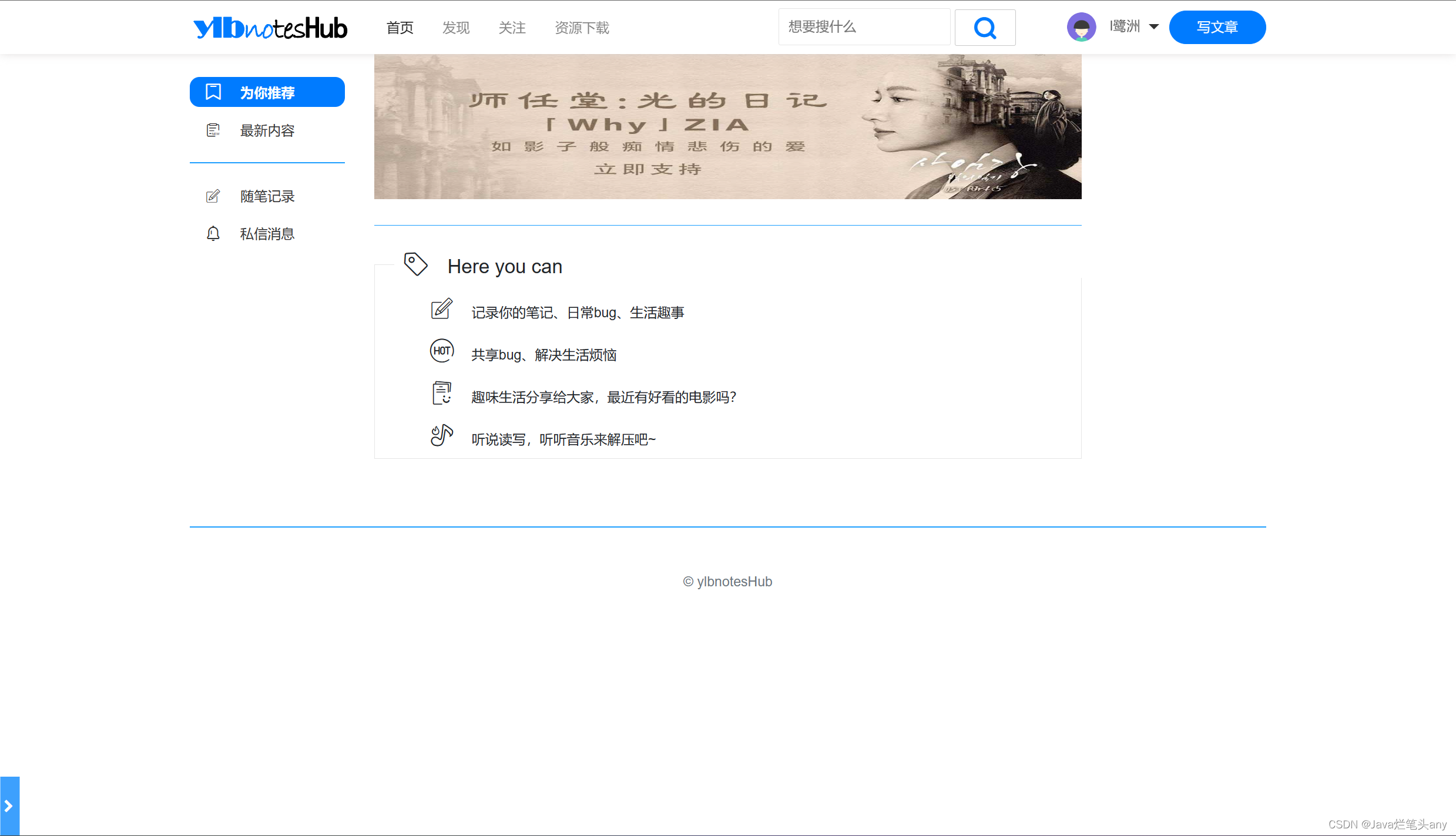Open the user dropdown arrow next to 鹭洲
The height and width of the screenshot is (836, 1456).
1153,27
